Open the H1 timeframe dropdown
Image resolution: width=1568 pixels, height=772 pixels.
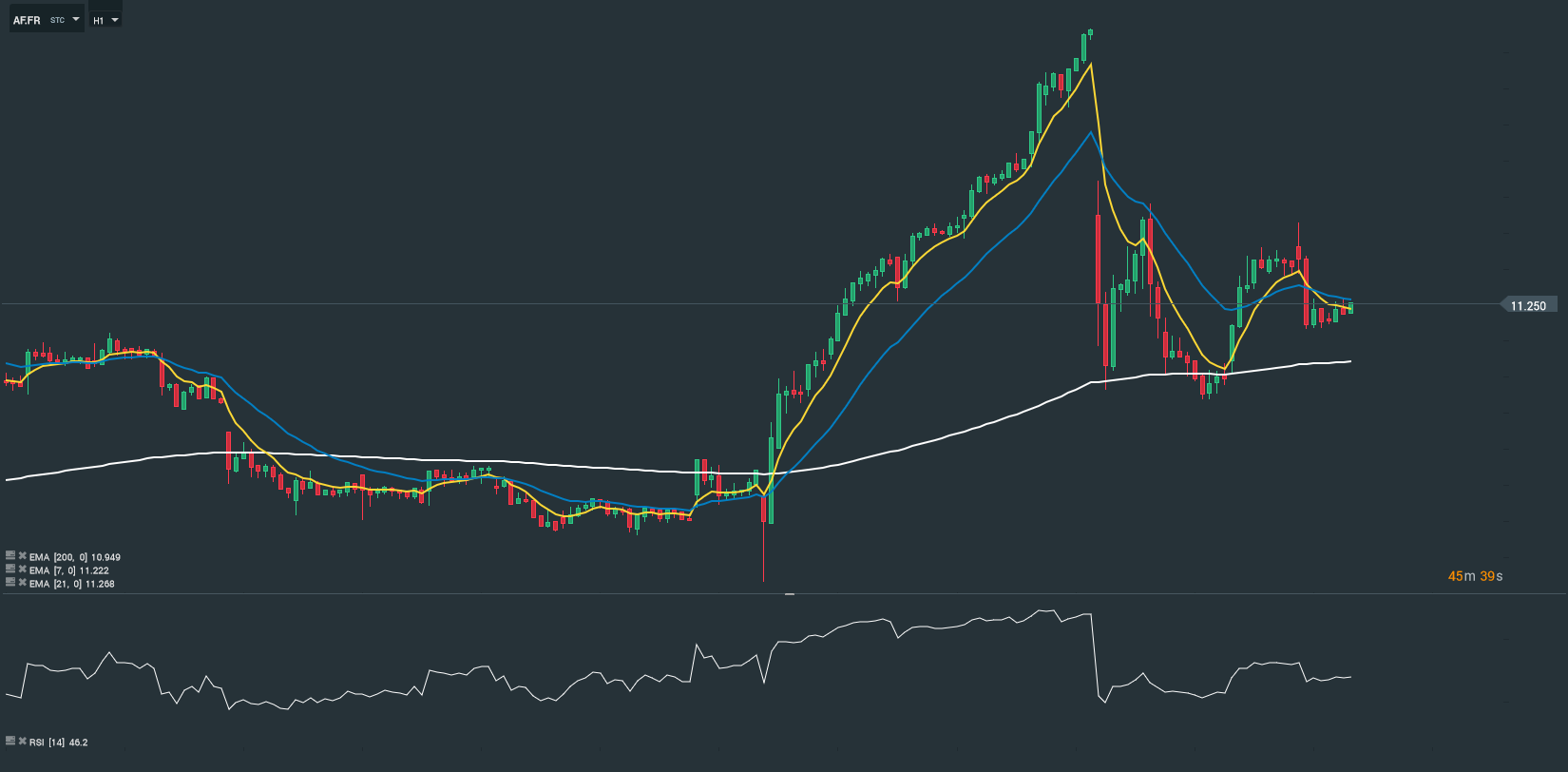click(x=105, y=19)
